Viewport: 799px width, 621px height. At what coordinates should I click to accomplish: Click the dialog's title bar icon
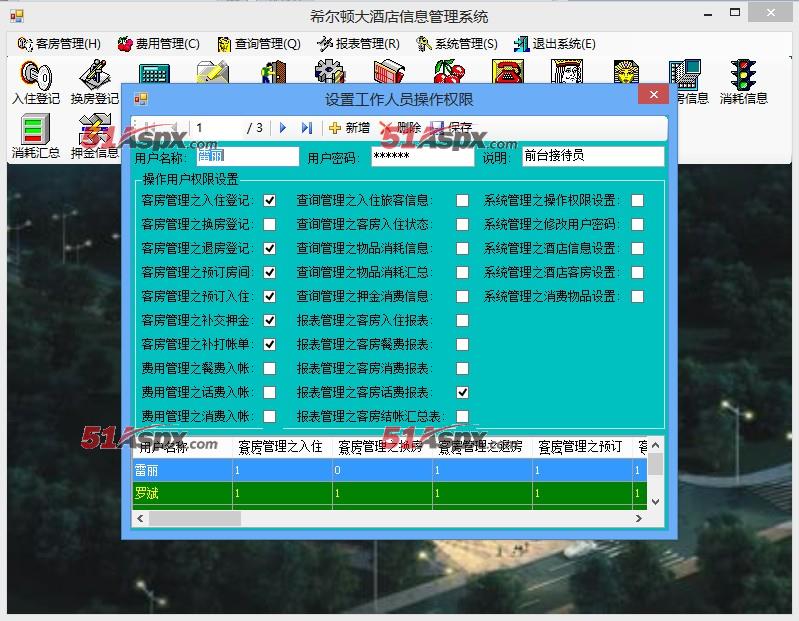(141, 99)
